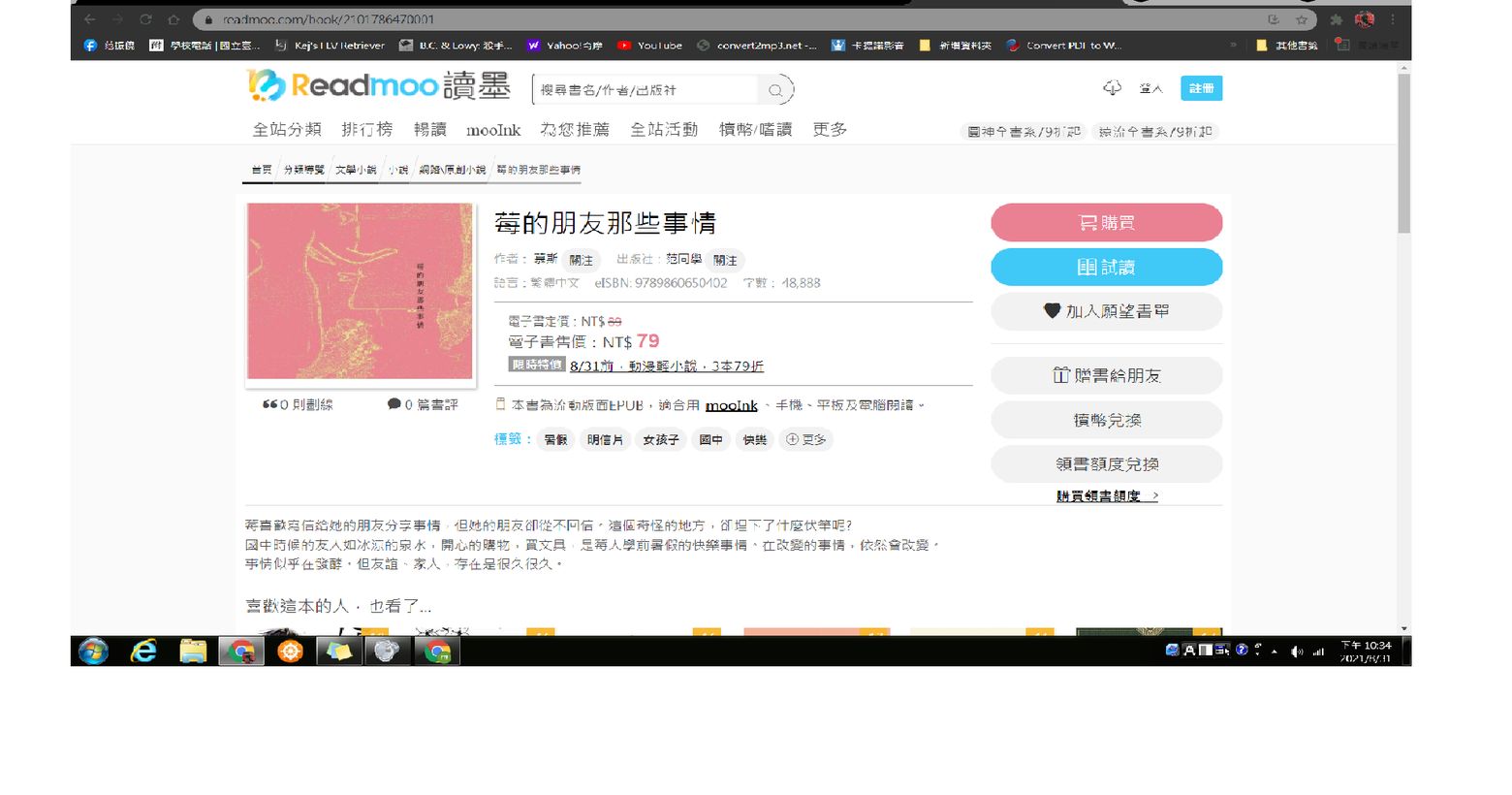Viewport: 1512px width, 795px height.
Task: Open the 排行榜 menu item
Action: coord(367,130)
